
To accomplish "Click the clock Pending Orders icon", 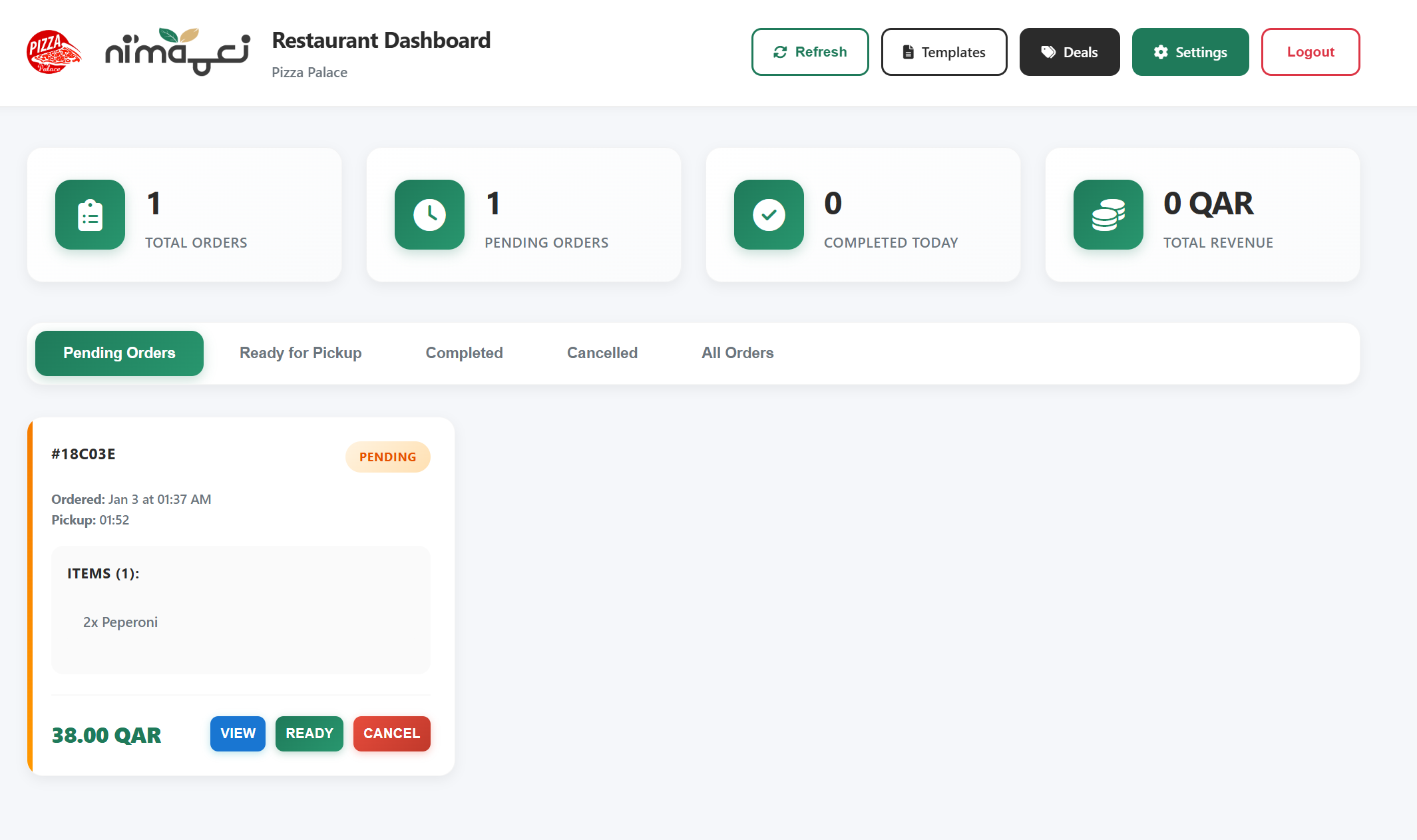I will point(430,215).
